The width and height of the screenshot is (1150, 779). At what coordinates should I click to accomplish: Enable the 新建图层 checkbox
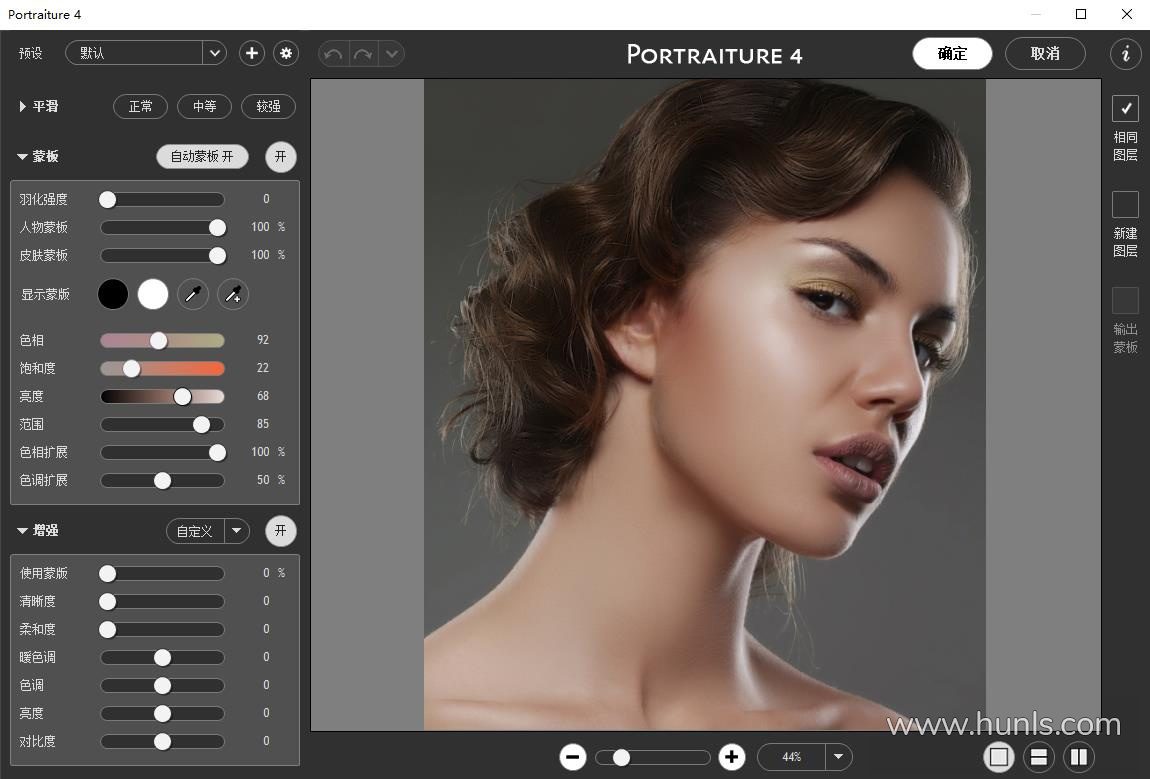click(1125, 204)
